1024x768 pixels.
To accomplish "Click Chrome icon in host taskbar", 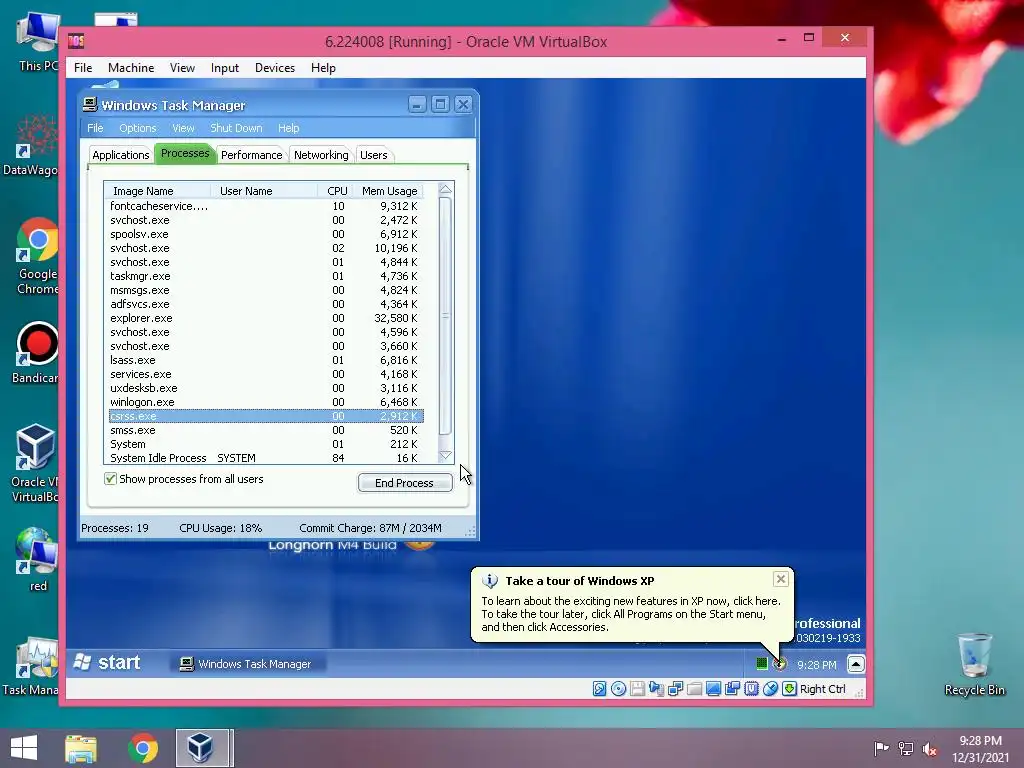I will 142,748.
